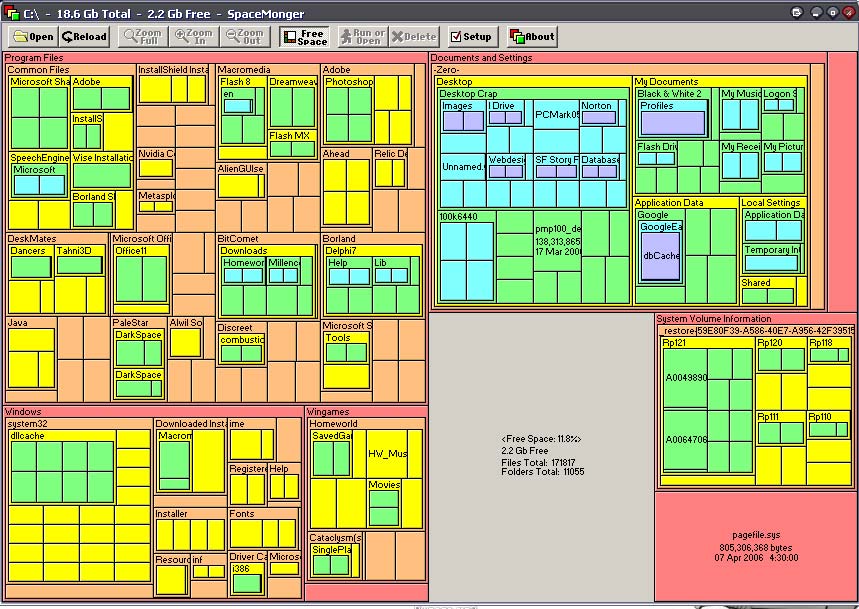Select the Homeworld folder label
The width and height of the screenshot is (859, 609).
point(333,424)
